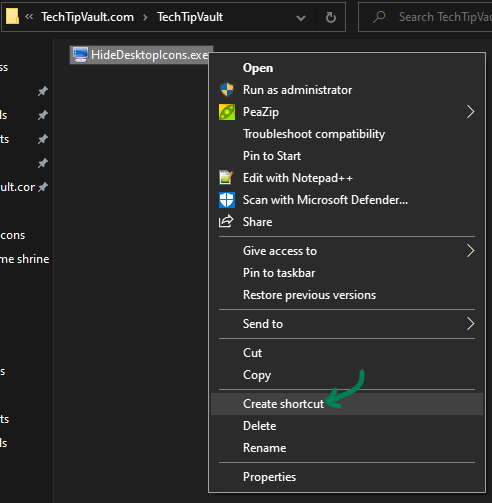Select the Share menu entry
Screen dimensions: 492x503
pyautogui.click(x=347, y=222)
